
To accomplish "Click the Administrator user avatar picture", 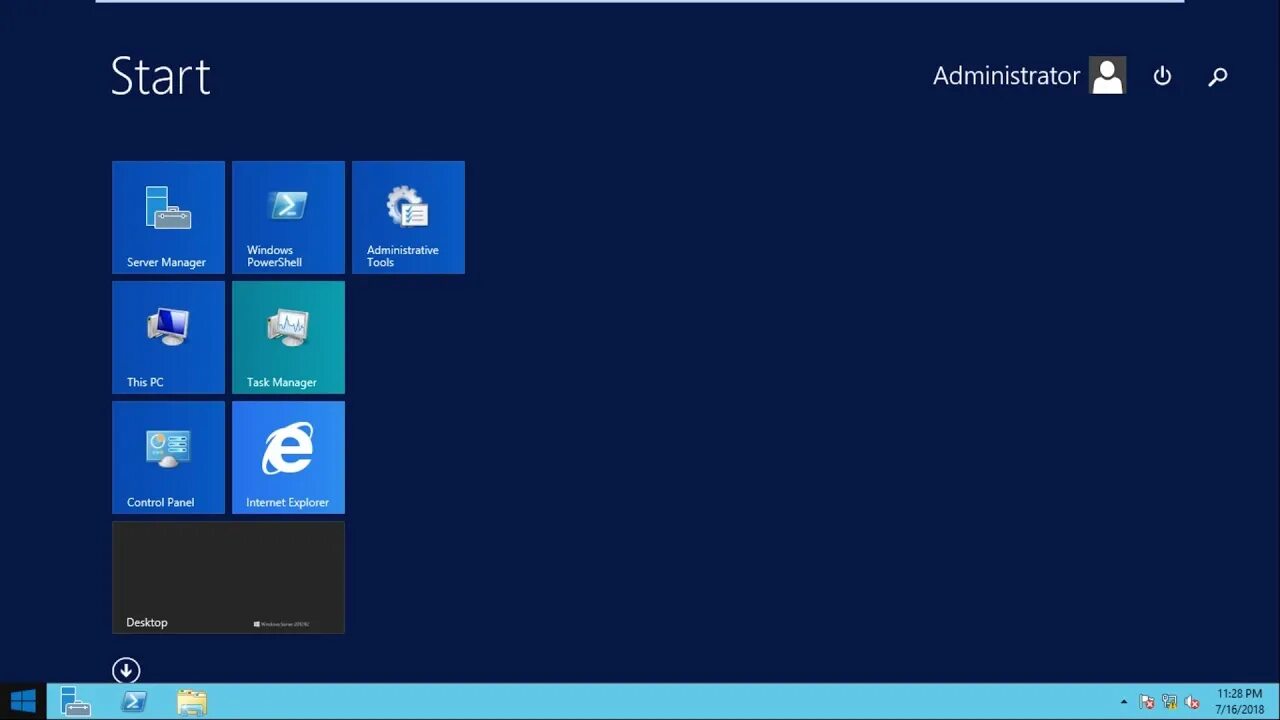I will click(x=1108, y=76).
